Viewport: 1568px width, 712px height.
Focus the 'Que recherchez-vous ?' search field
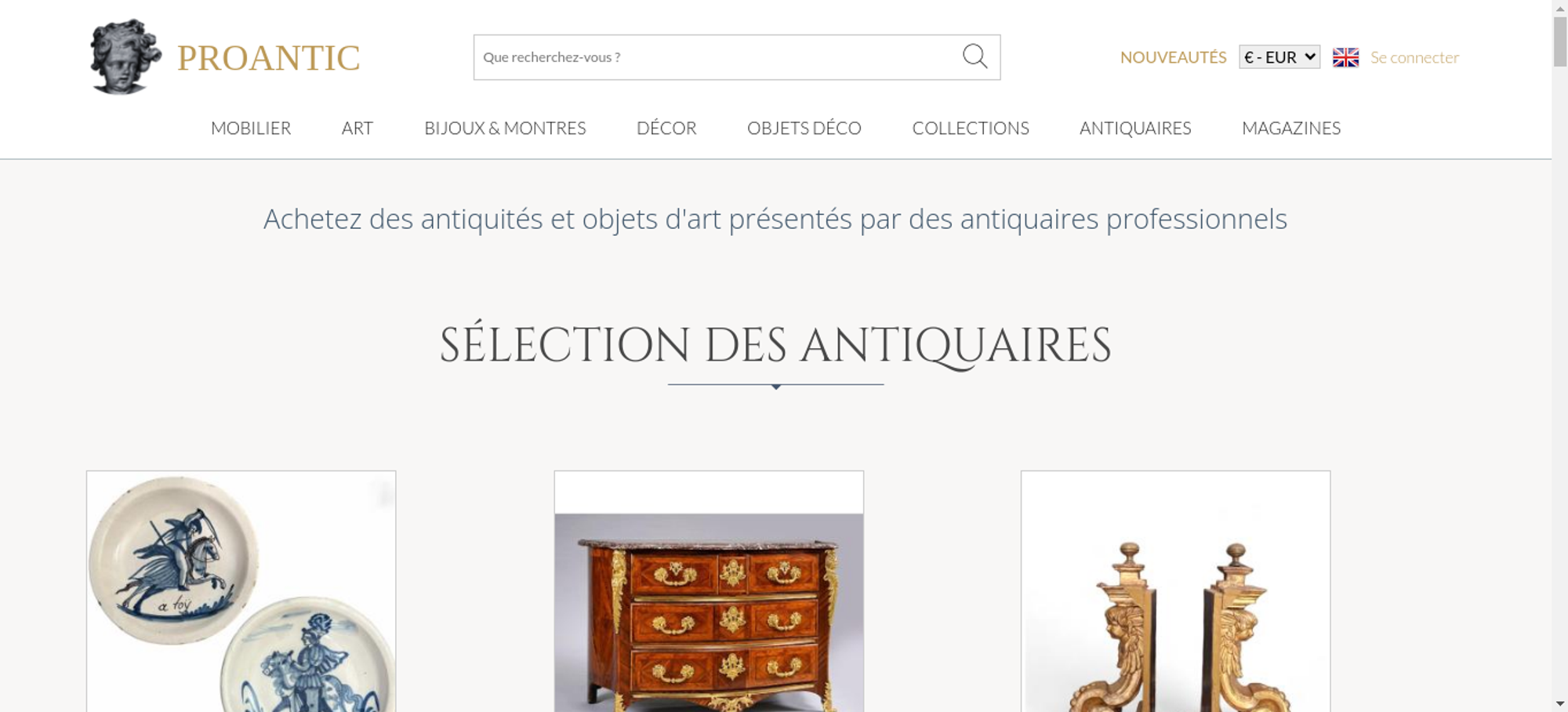coord(717,57)
